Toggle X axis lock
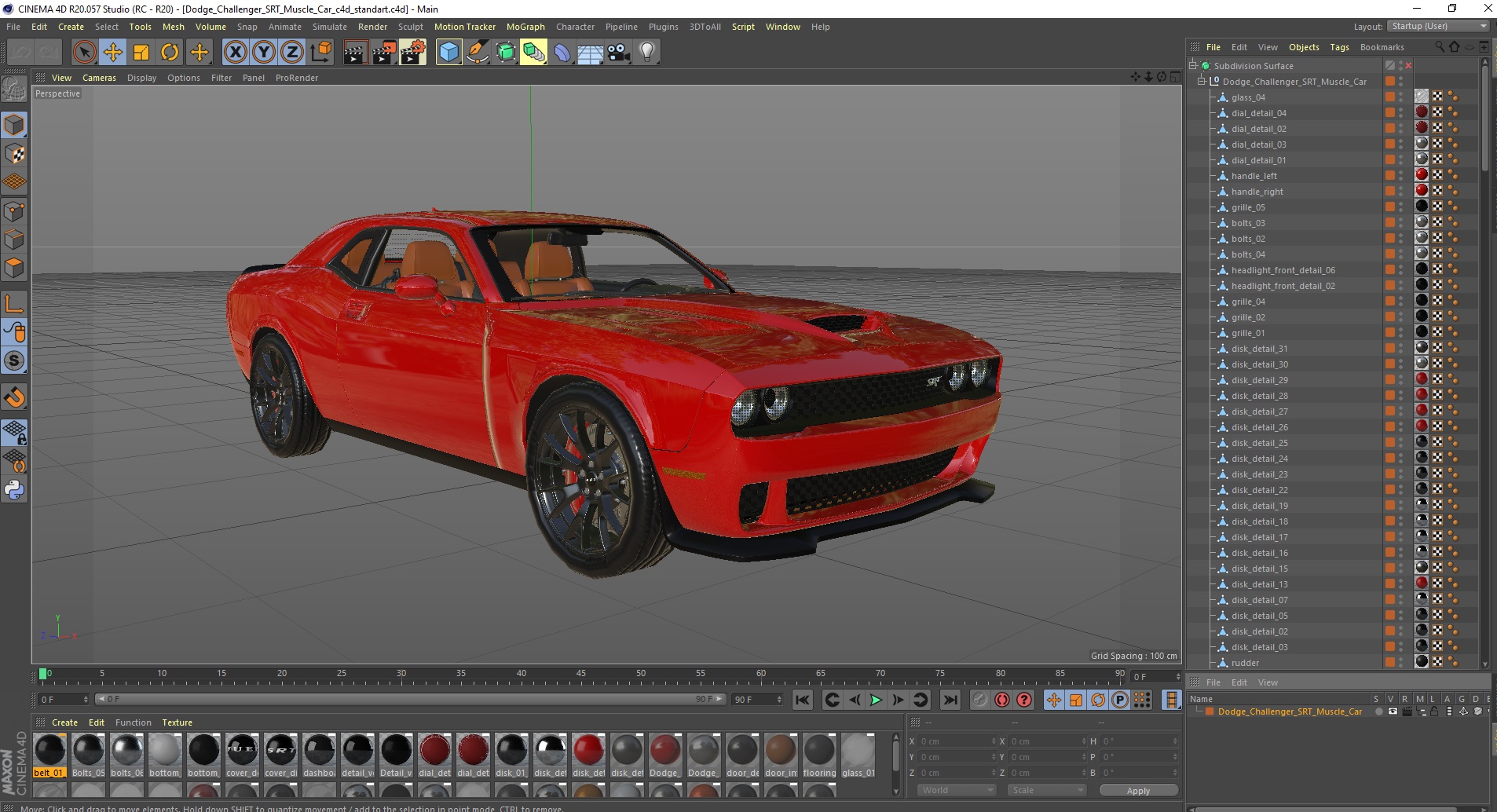 (235, 53)
